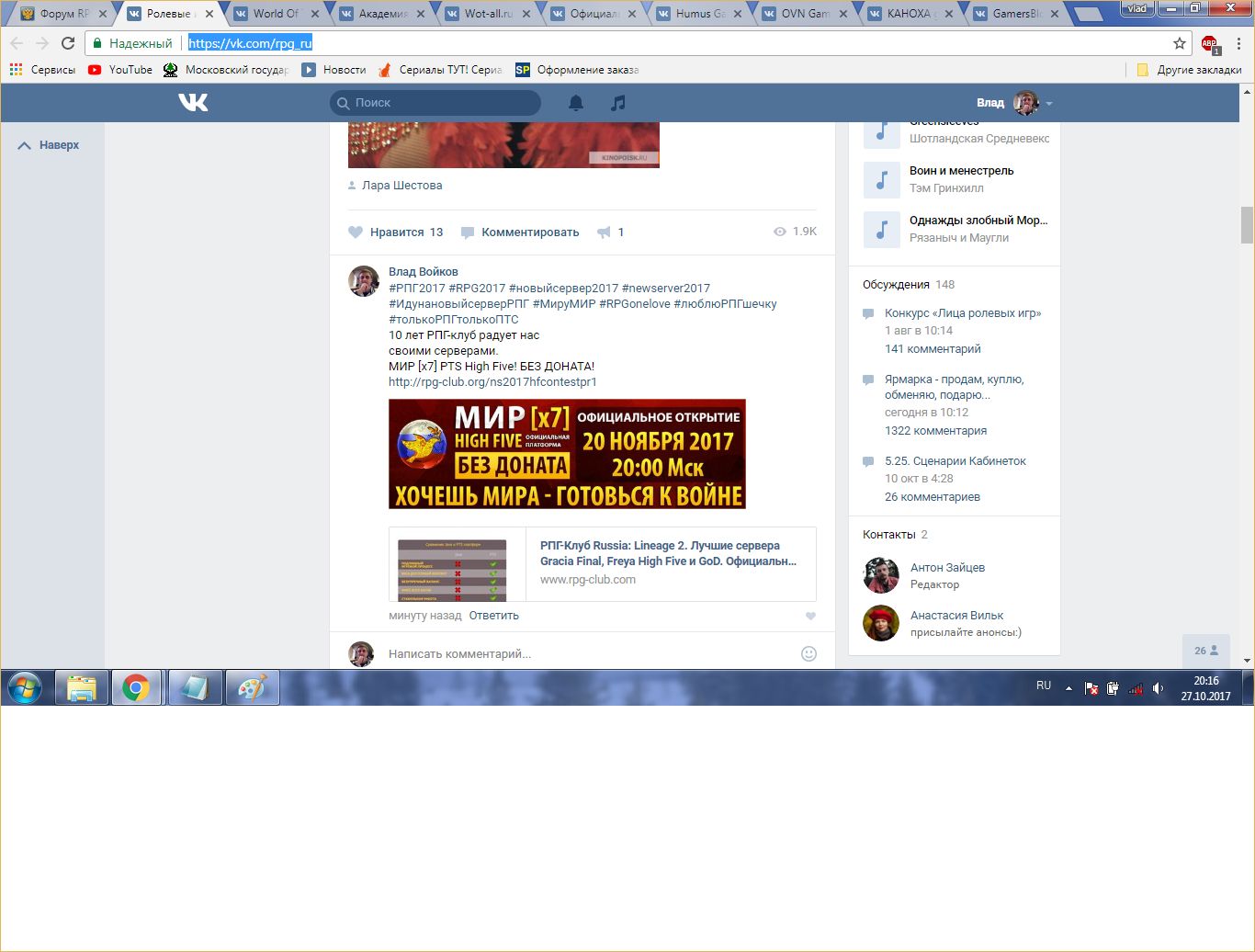
Task: Click the 26 friends online counter button
Action: [1205, 651]
